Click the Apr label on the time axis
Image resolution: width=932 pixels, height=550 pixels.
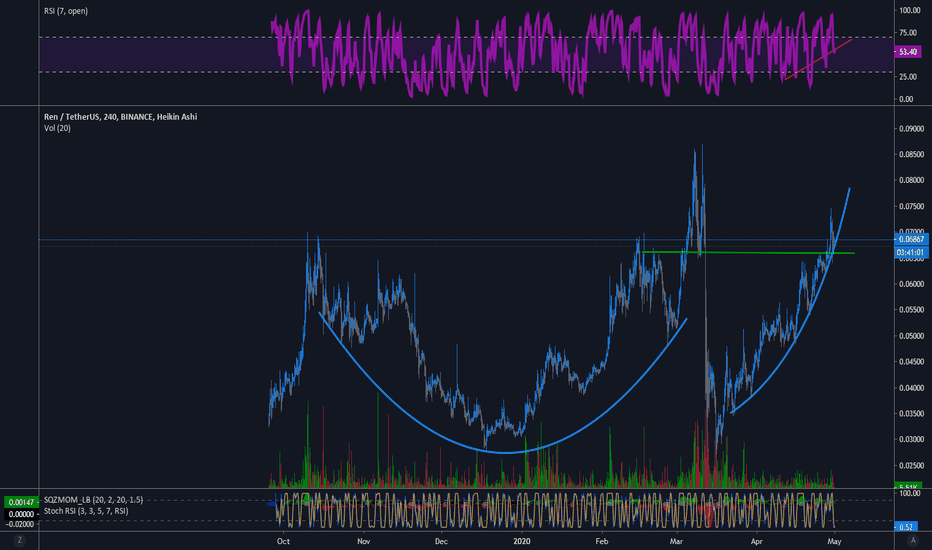[x=756, y=541]
